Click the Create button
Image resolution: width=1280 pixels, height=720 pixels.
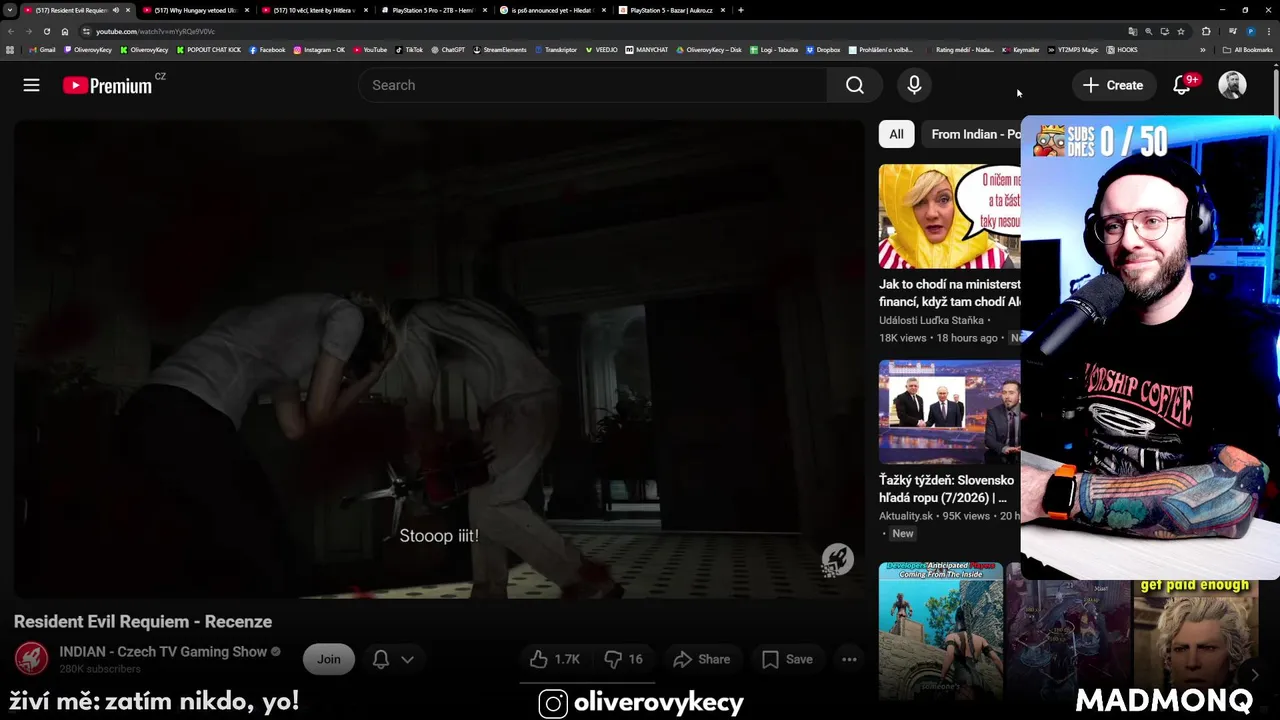coord(1113,85)
